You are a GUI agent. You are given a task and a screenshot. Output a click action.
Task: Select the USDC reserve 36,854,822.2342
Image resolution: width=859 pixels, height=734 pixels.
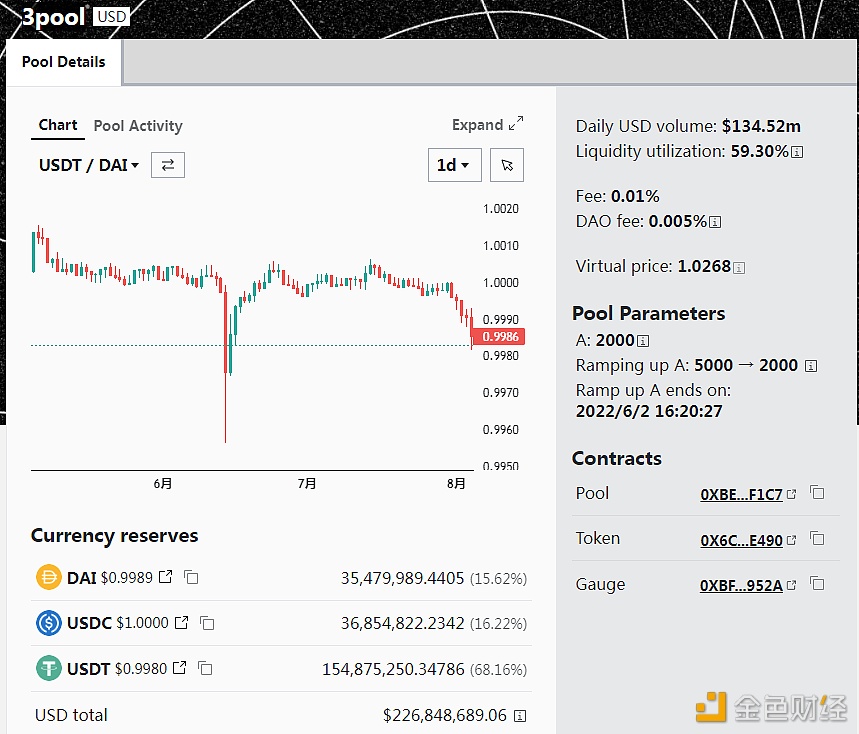pos(402,623)
